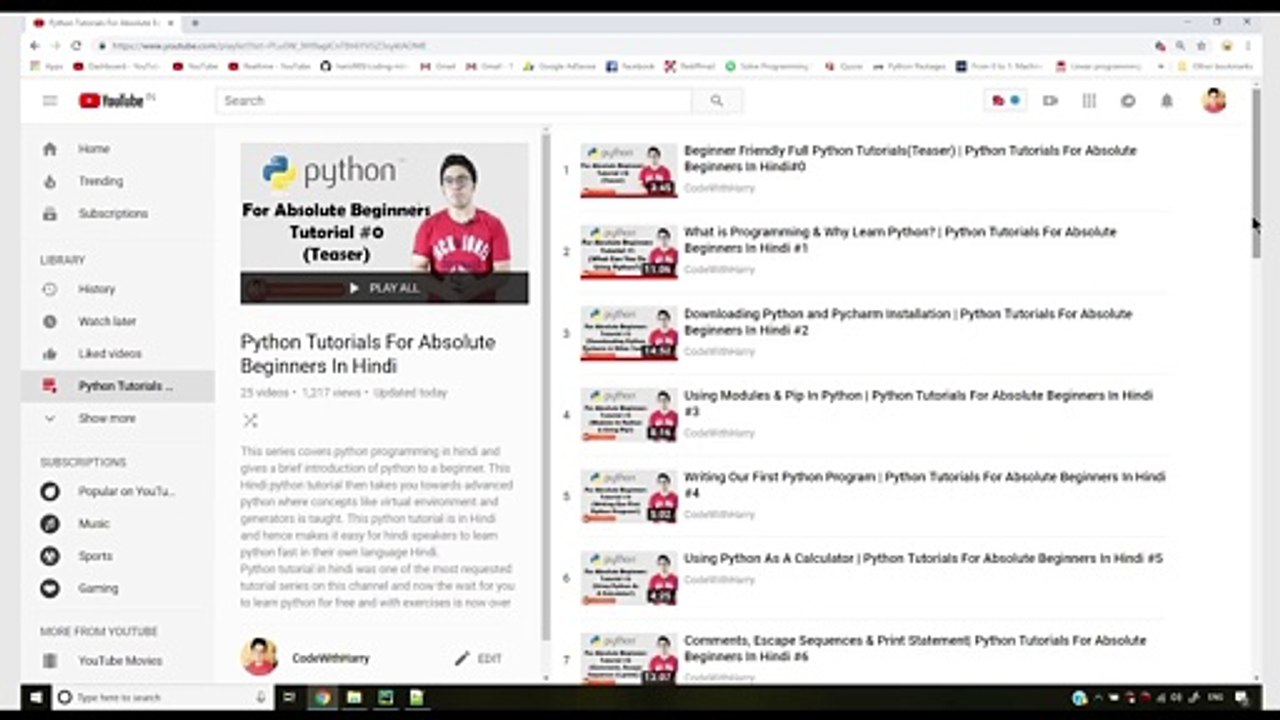Open the Gmail bookmark in bookmarks bar
The image size is (1280, 720).
point(439,66)
